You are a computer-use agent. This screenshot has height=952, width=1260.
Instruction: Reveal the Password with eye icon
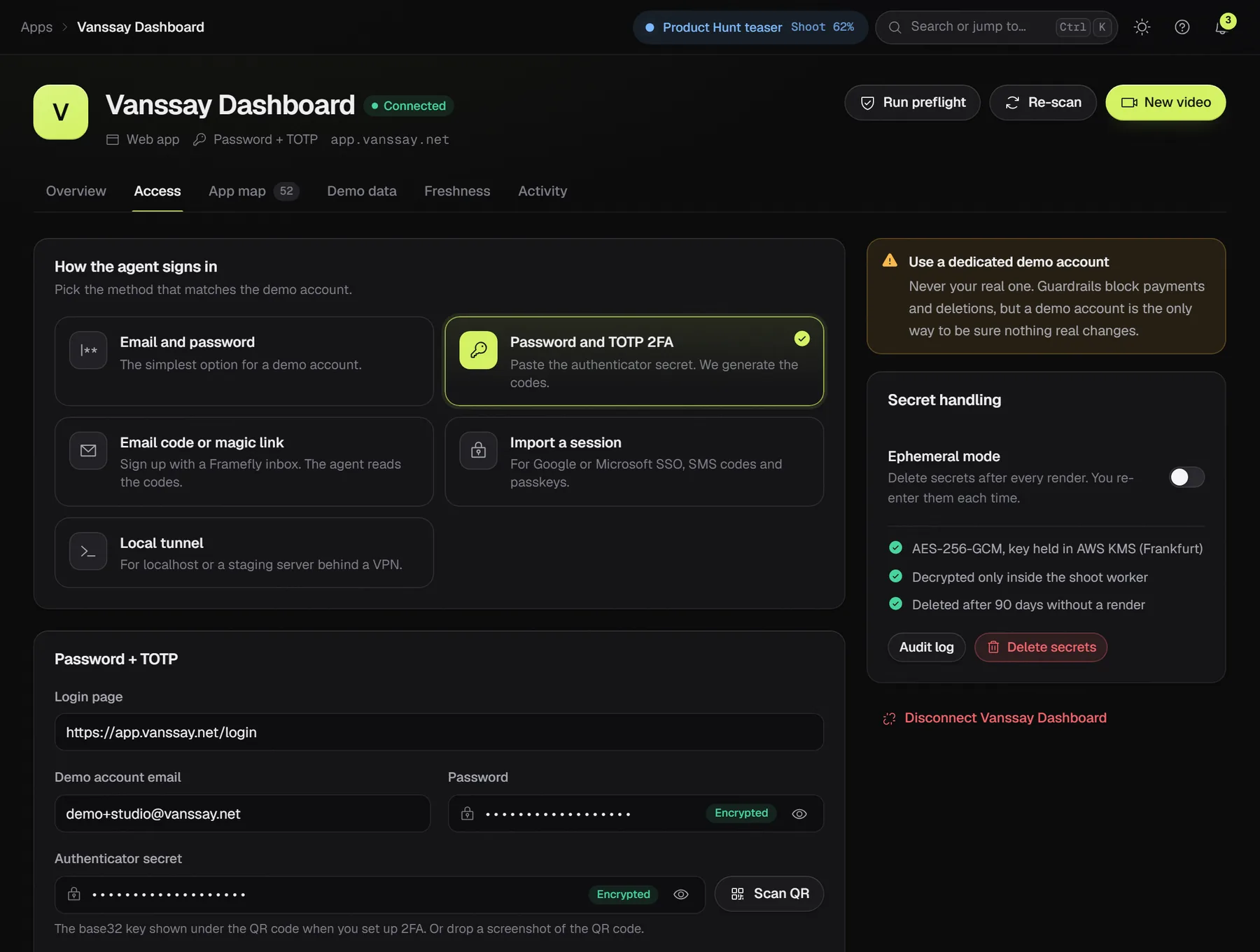click(x=799, y=813)
